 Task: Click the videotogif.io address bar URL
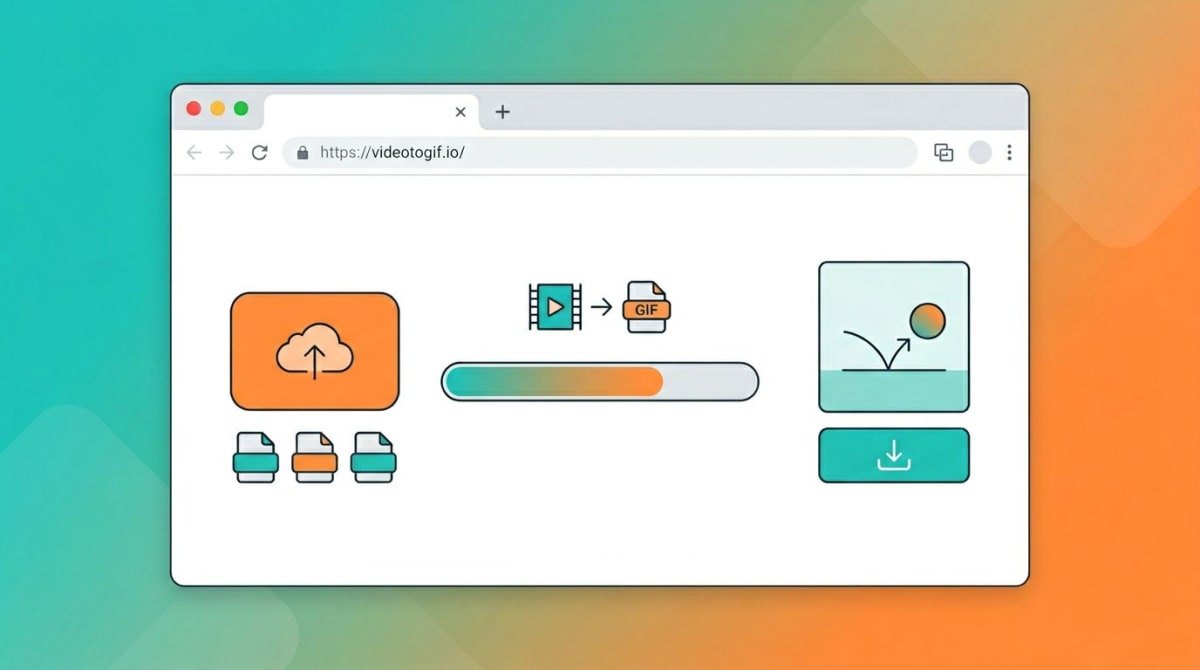[393, 153]
